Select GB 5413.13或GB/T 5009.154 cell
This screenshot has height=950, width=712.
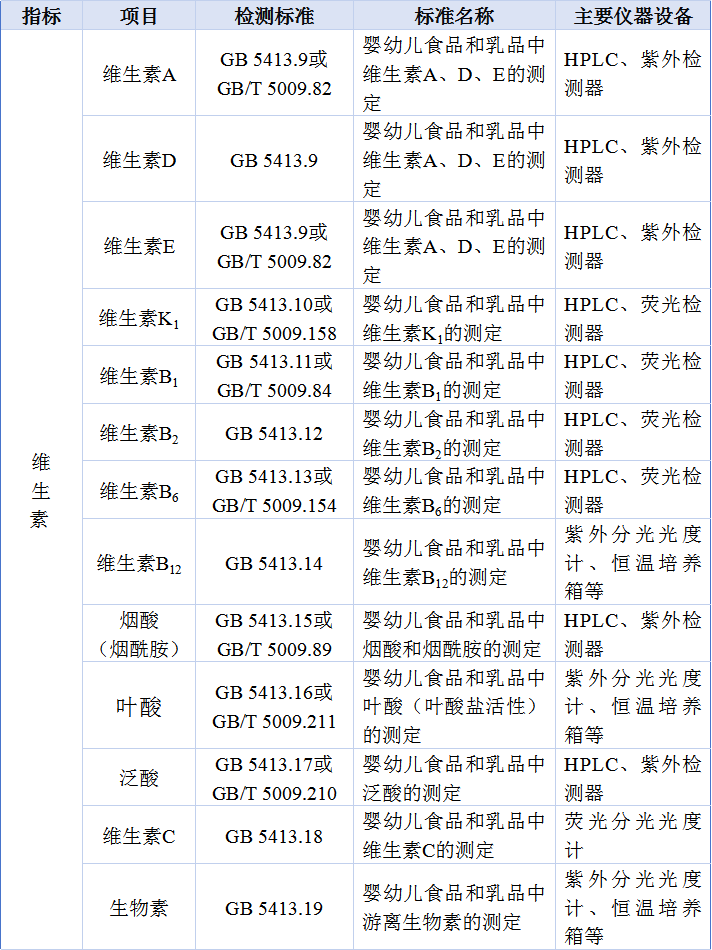point(274,490)
